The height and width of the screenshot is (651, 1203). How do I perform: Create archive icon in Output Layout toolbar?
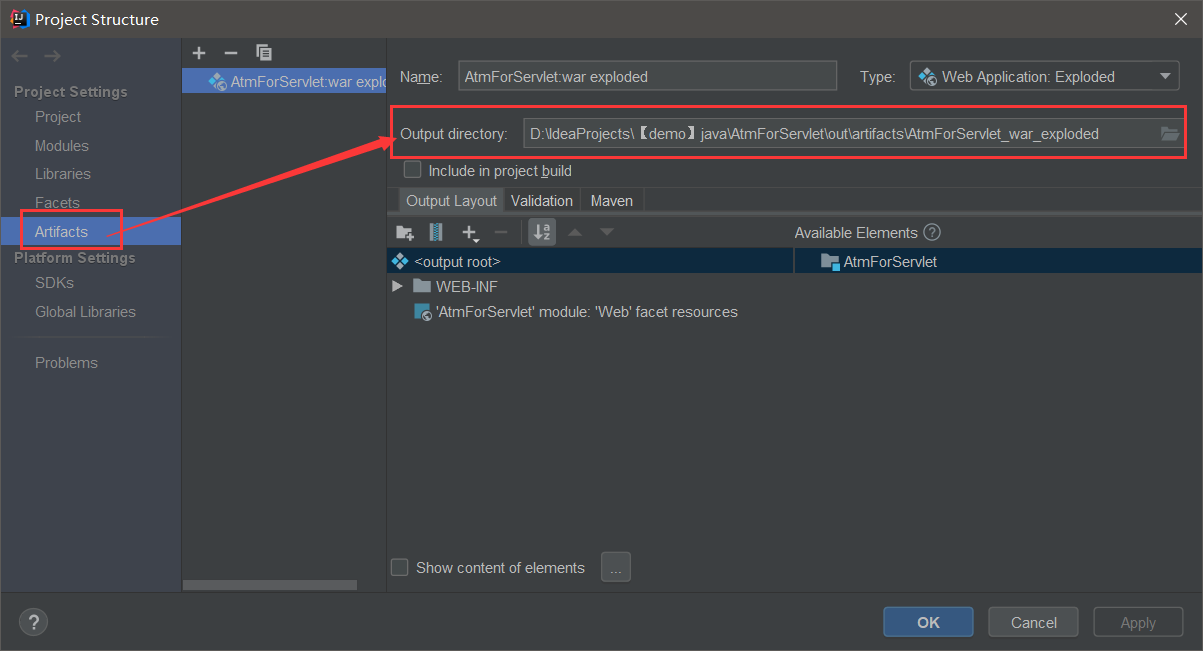pyautogui.click(x=436, y=233)
